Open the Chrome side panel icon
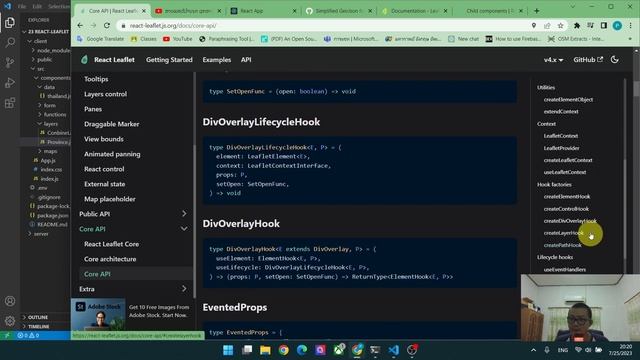The image size is (640, 360). pos(604,25)
